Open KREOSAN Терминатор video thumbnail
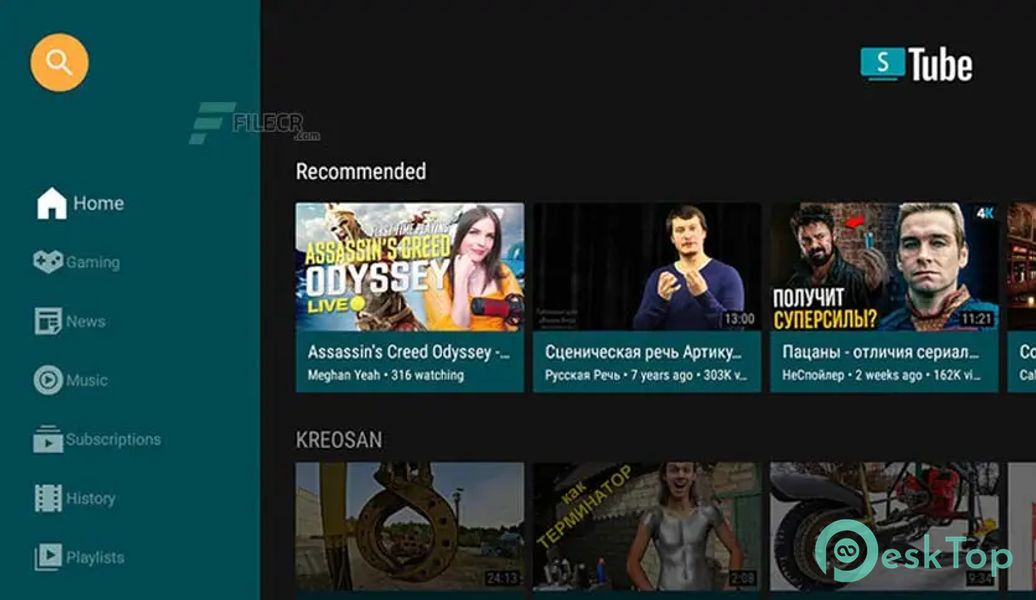Screen dimensions: 1036x600 (x=647, y=526)
